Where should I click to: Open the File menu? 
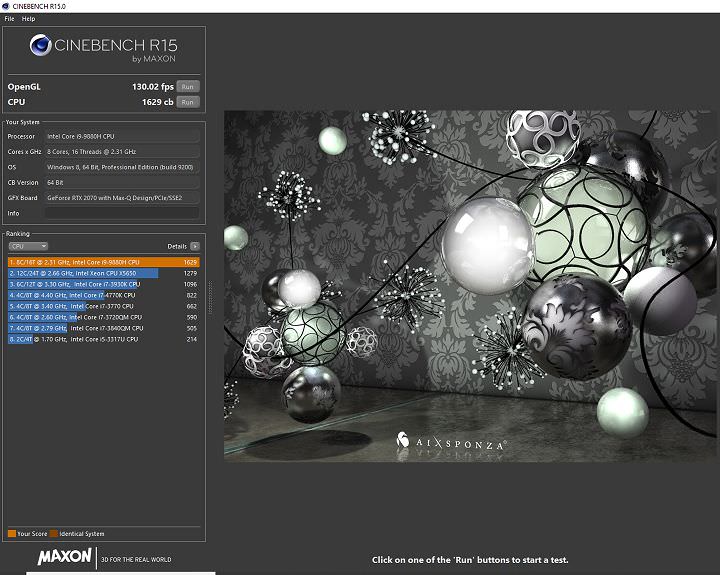click(x=9, y=19)
